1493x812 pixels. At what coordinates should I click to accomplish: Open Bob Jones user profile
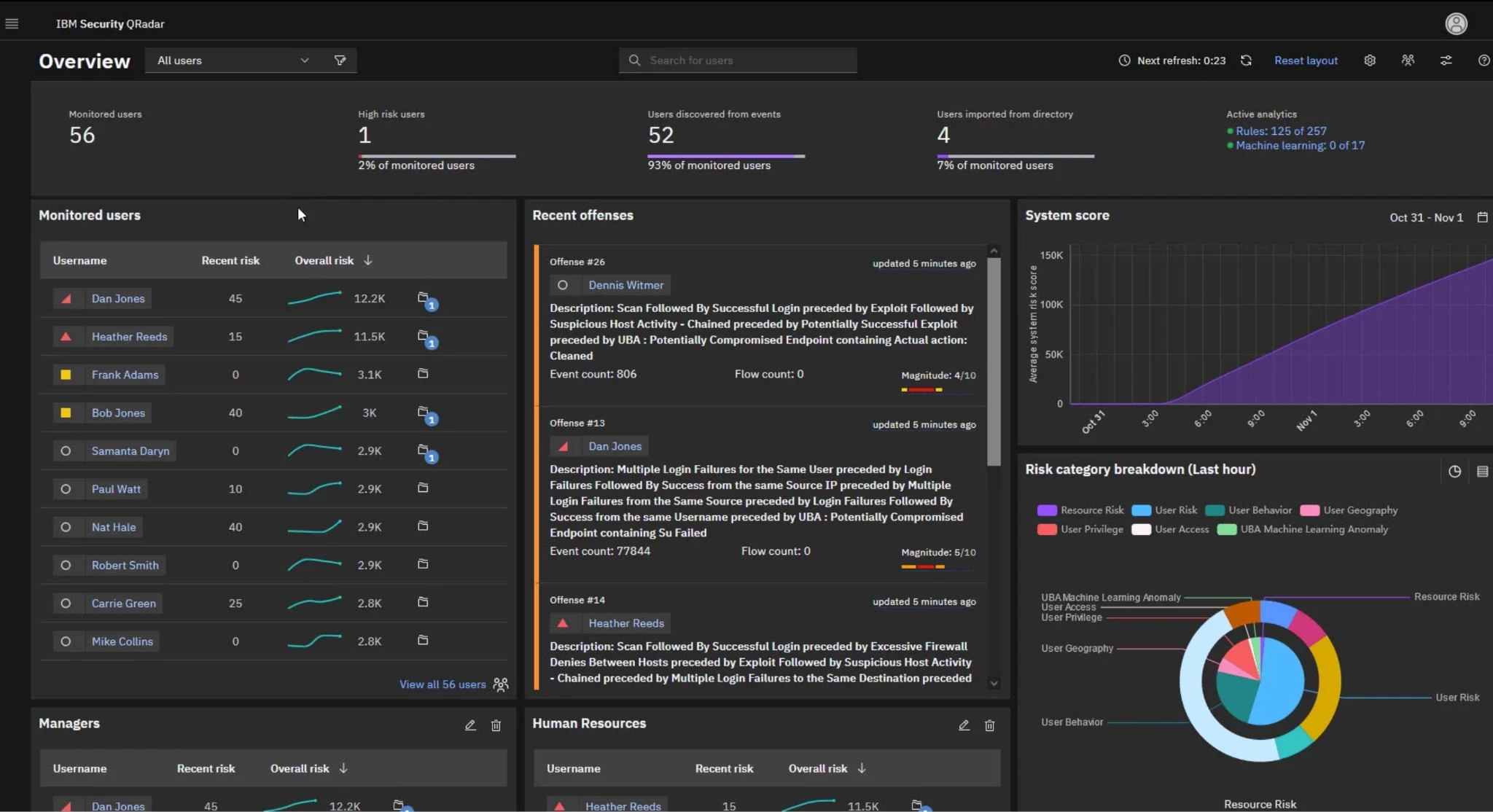pyautogui.click(x=118, y=413)
